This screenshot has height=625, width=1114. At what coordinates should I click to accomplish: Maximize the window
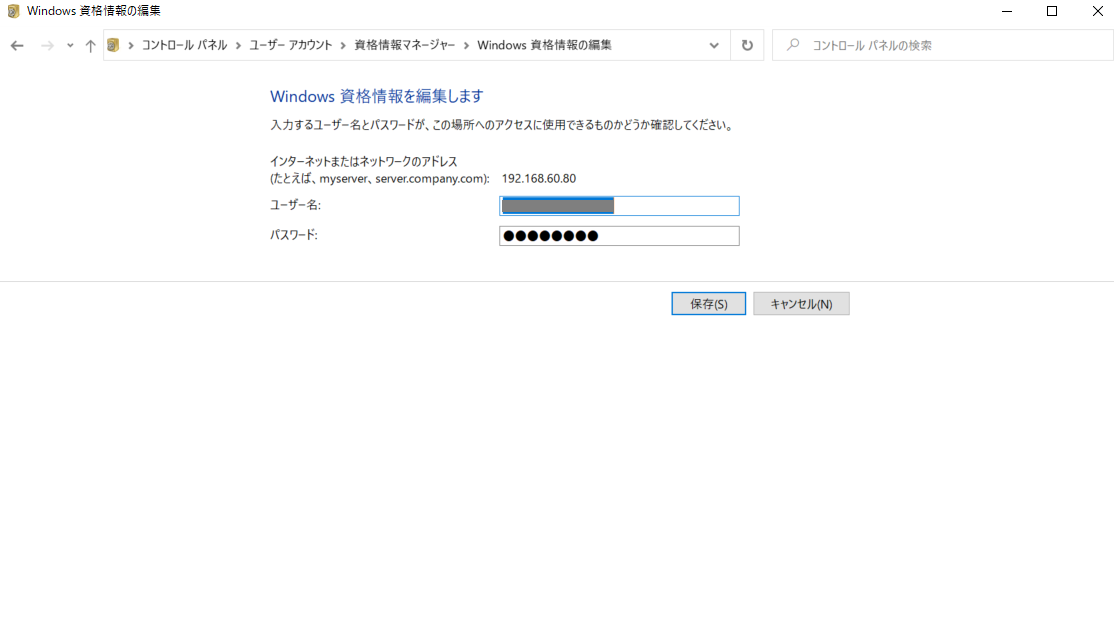[x=1052, y=11]
